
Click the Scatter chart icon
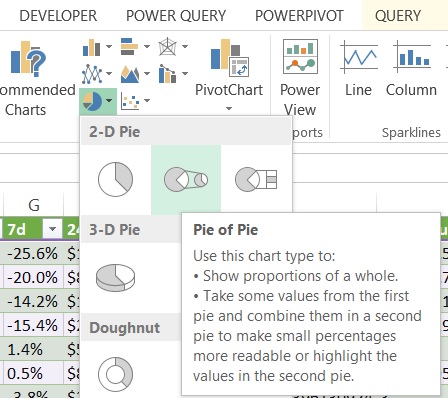[130, 101]
